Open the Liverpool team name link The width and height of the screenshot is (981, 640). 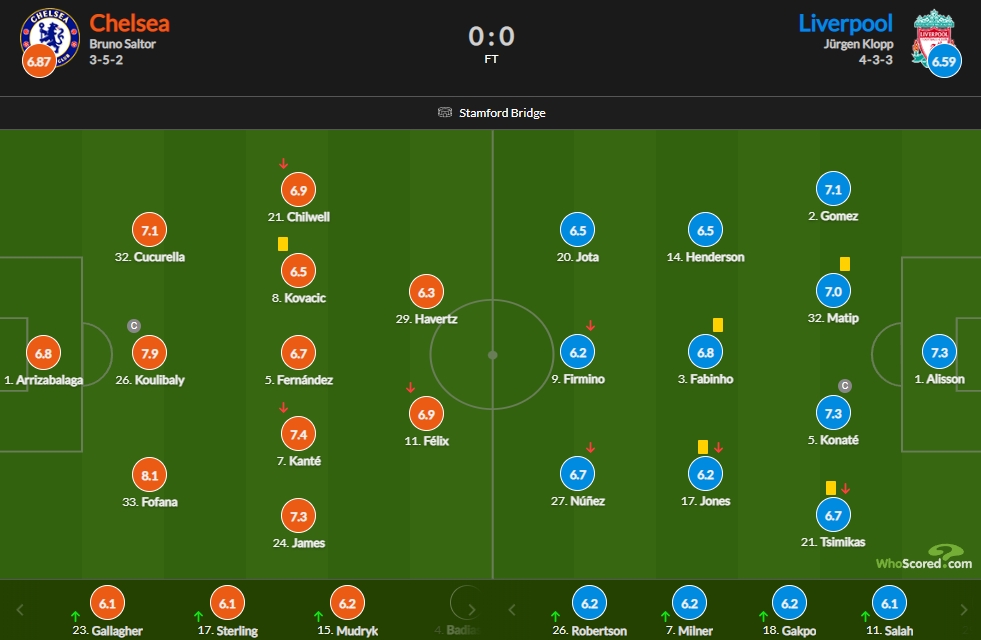tap(845, 23)
